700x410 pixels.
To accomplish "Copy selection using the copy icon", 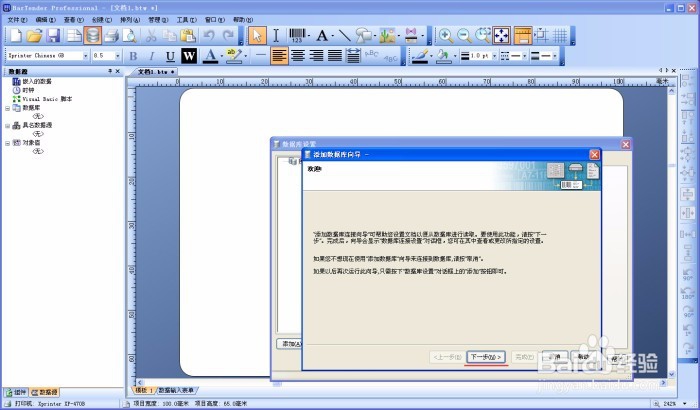I will [x=169, y=35].
